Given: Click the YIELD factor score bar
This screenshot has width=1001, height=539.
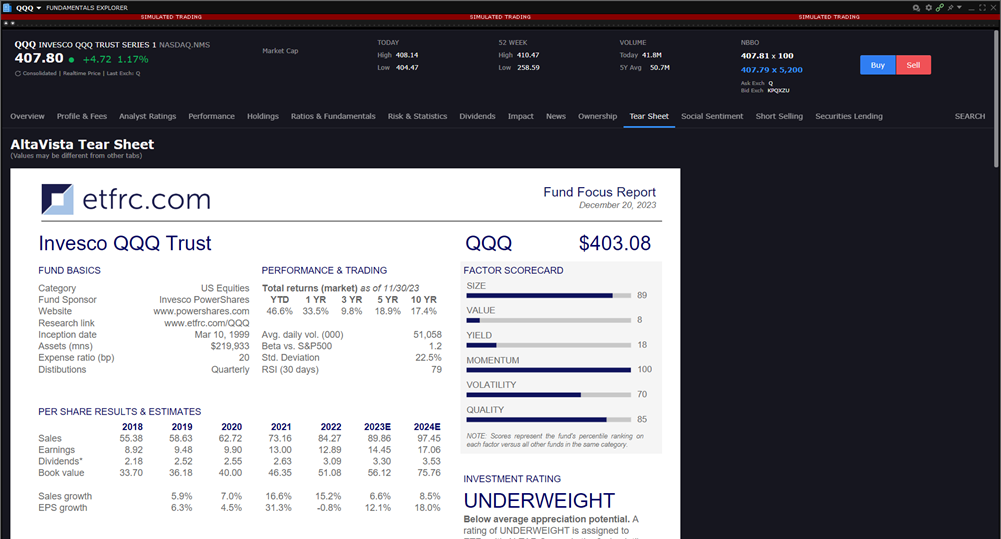Looking at the screenshot, I should (548, 345).
